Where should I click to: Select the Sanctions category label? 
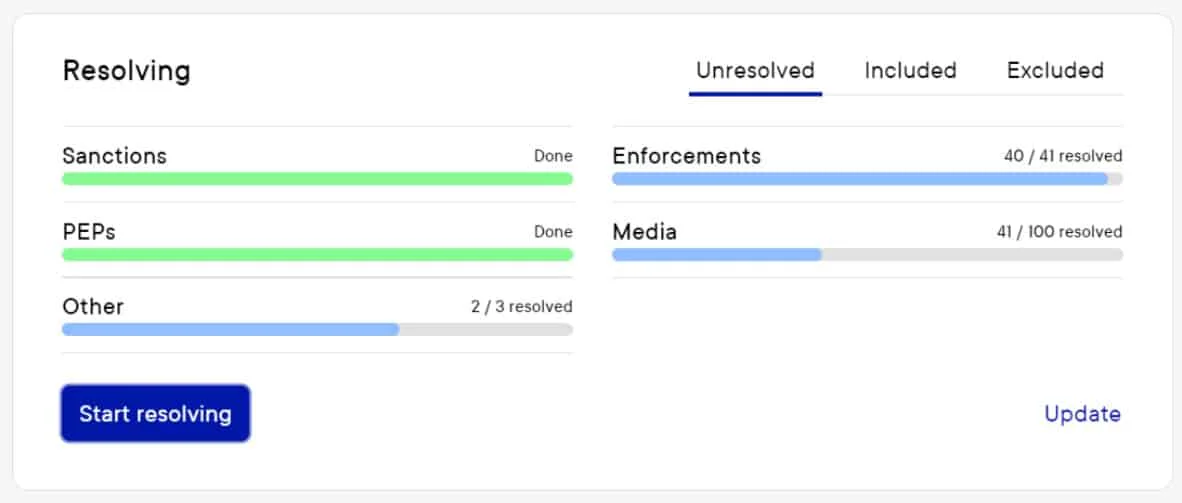click(x=114, y=156)
